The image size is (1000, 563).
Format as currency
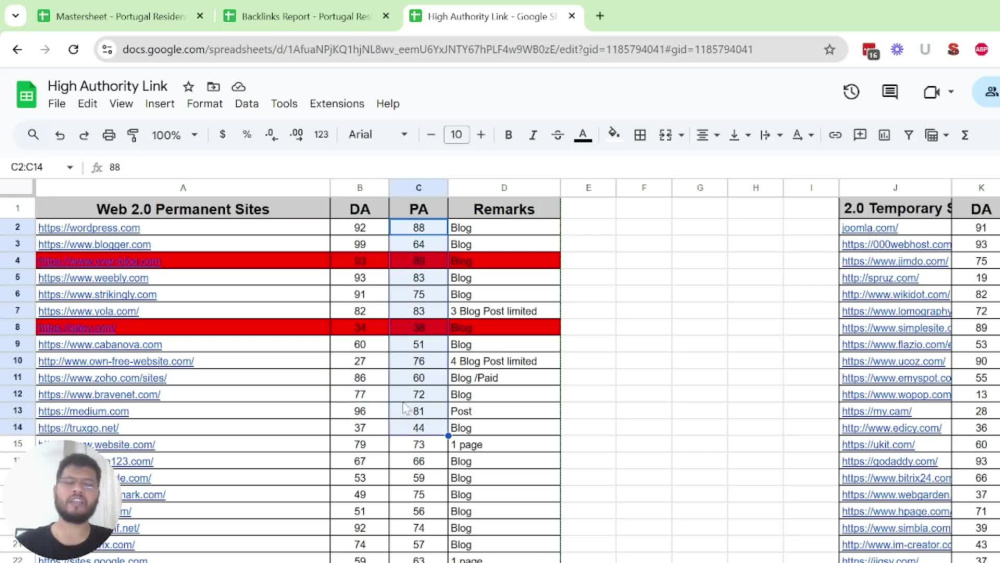pos(222,135)
